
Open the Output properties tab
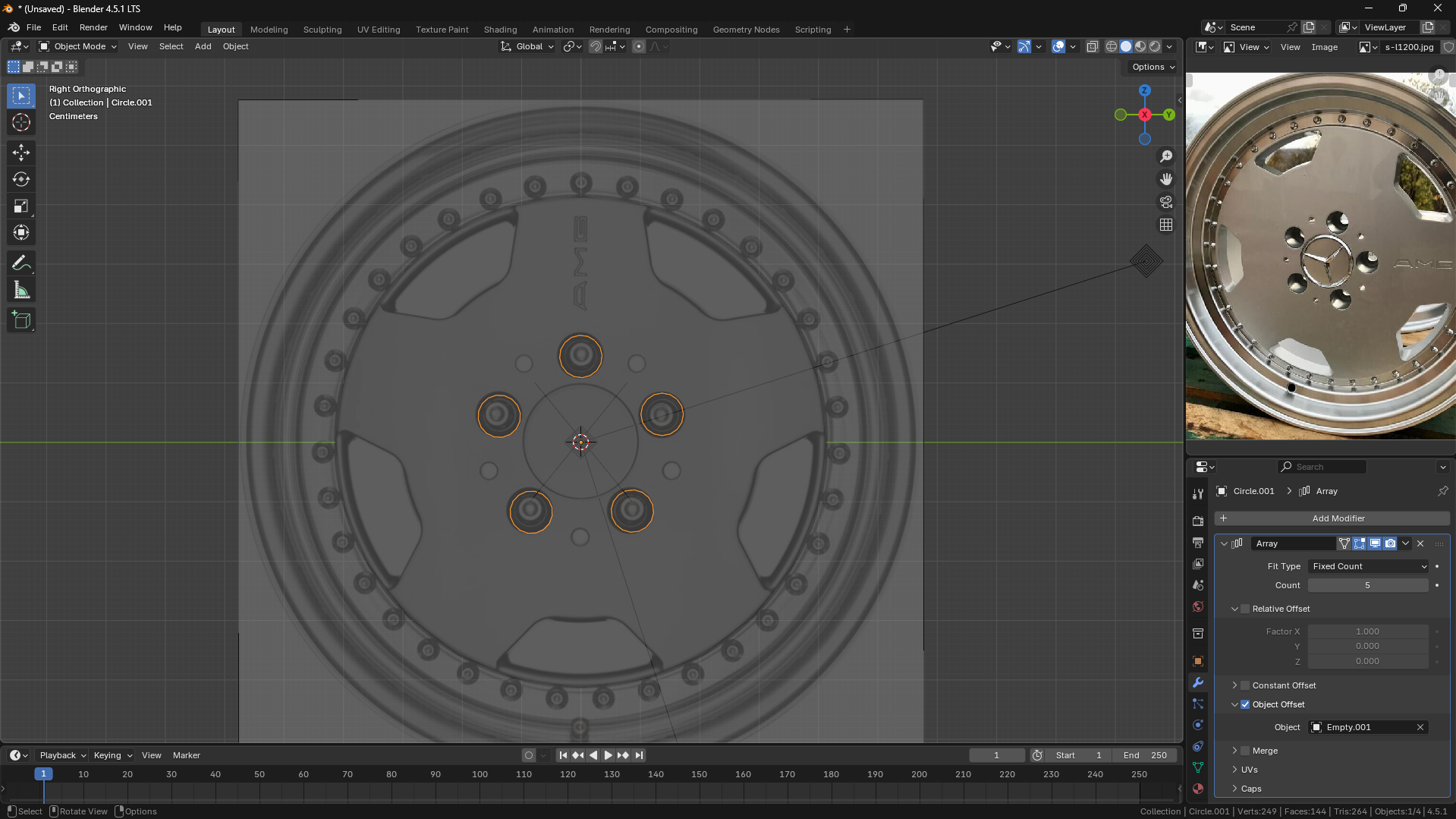pyautogui.click(x=1198, y=543)
